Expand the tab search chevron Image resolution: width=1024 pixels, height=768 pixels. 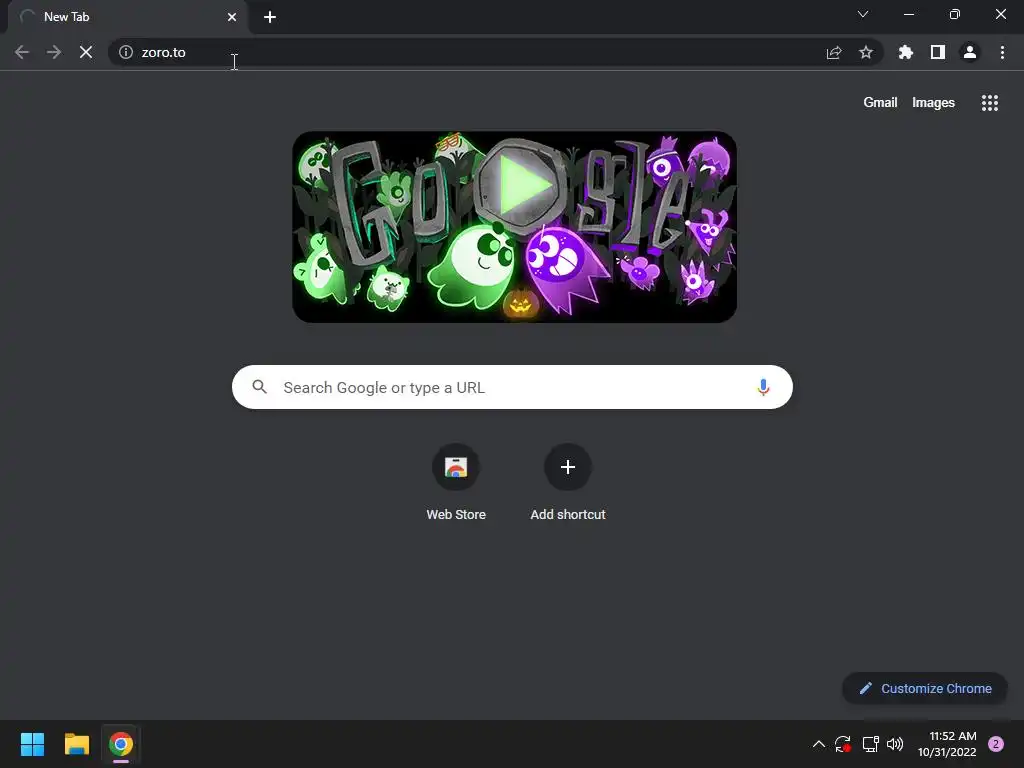(863, 14)
